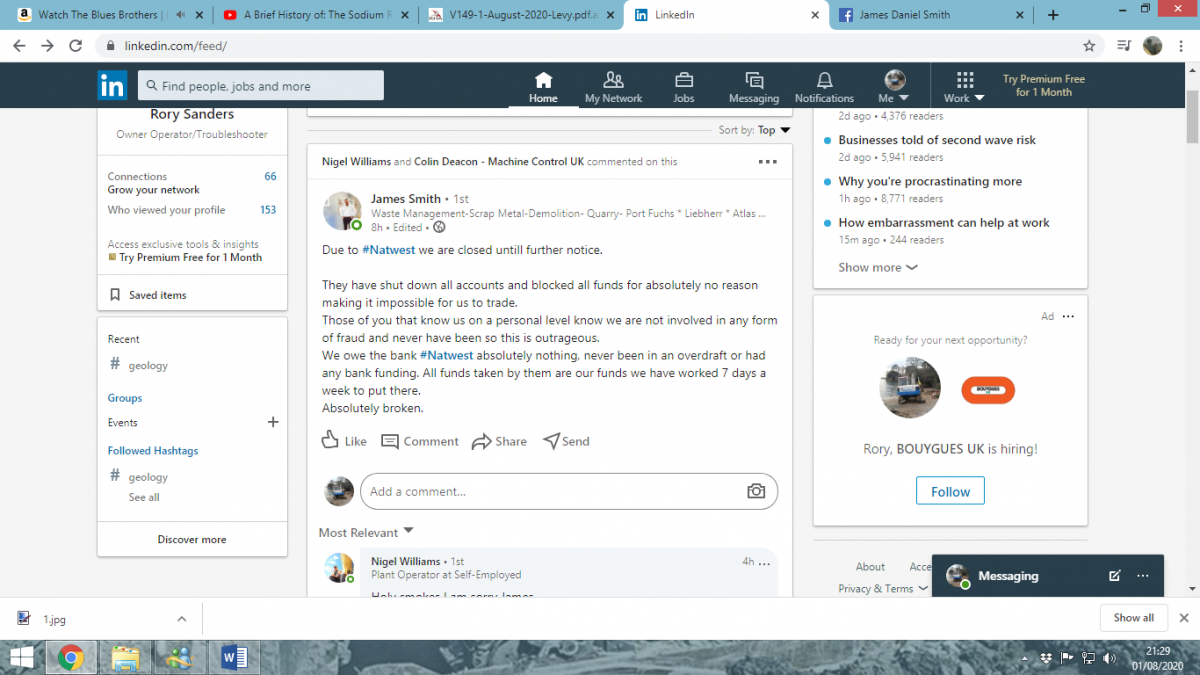Image resolution: width=1200 pixels, height=675 pixels.
Task: Reload the page in Chrome
Action: [75, 46]
